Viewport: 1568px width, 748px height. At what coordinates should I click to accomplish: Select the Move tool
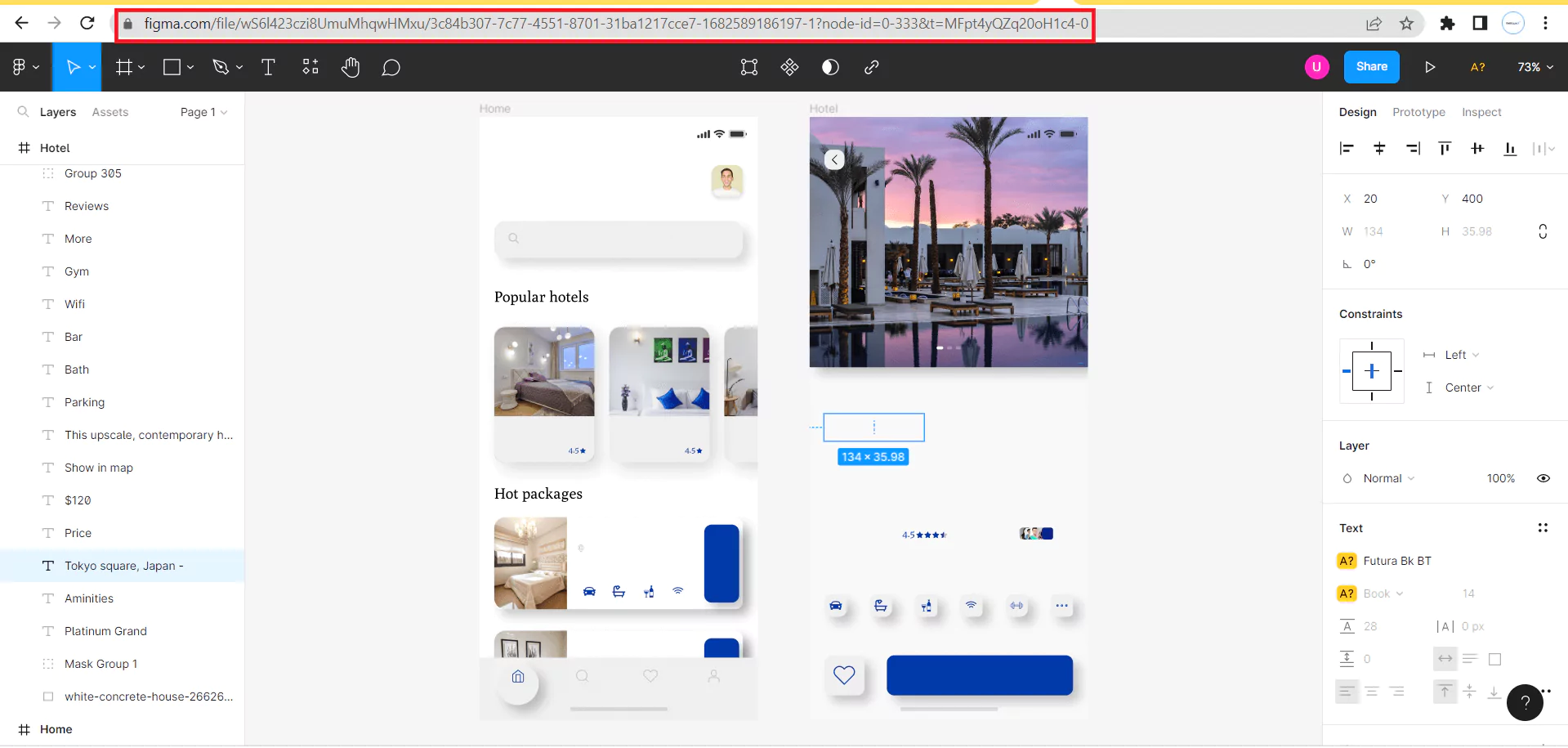tap(72, 67)
